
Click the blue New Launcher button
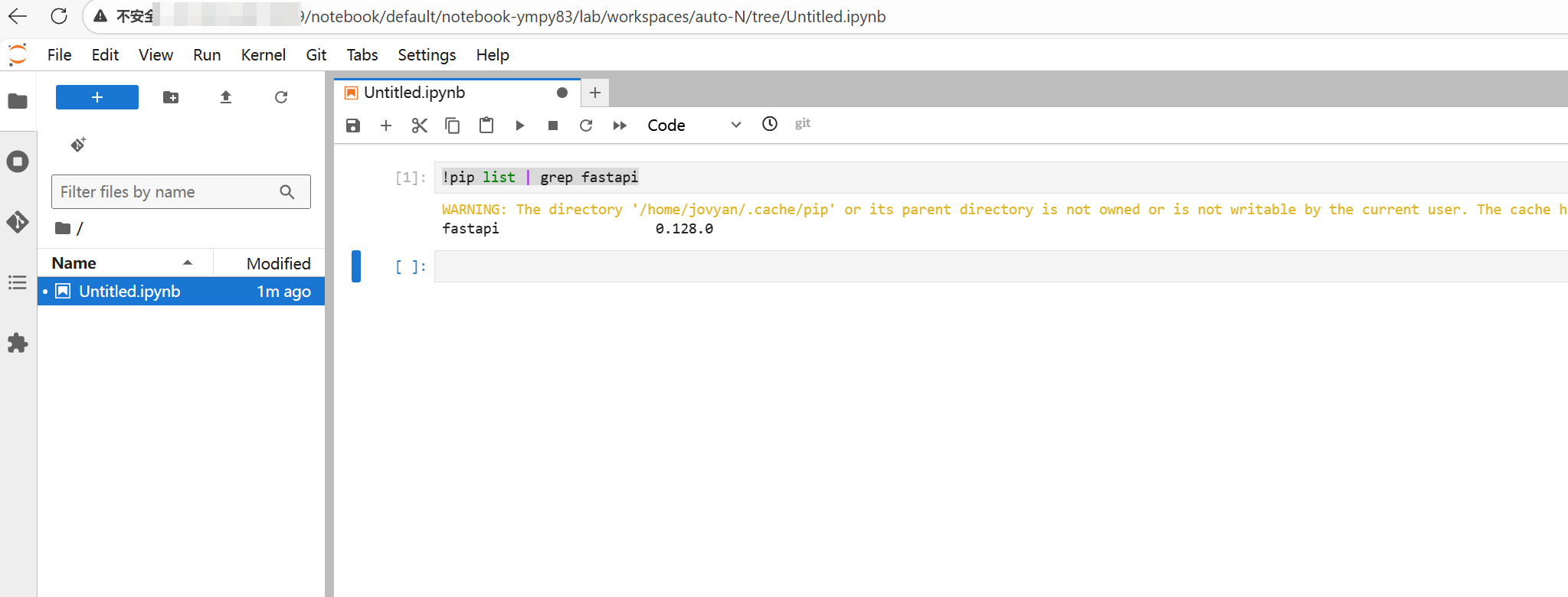pyautogui.click(x=97, y=97)
